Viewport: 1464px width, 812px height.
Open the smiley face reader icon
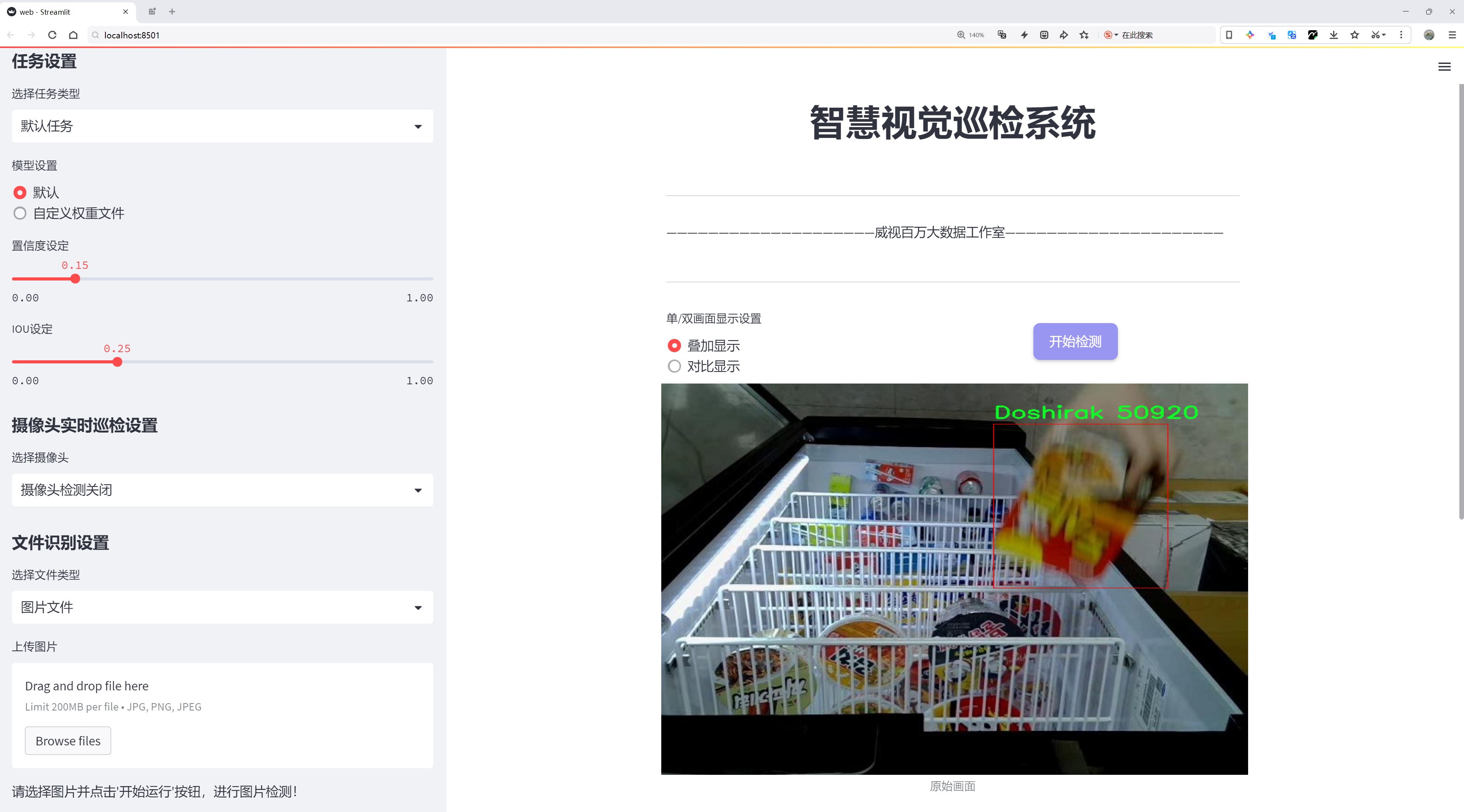[x=1044, y=34]
